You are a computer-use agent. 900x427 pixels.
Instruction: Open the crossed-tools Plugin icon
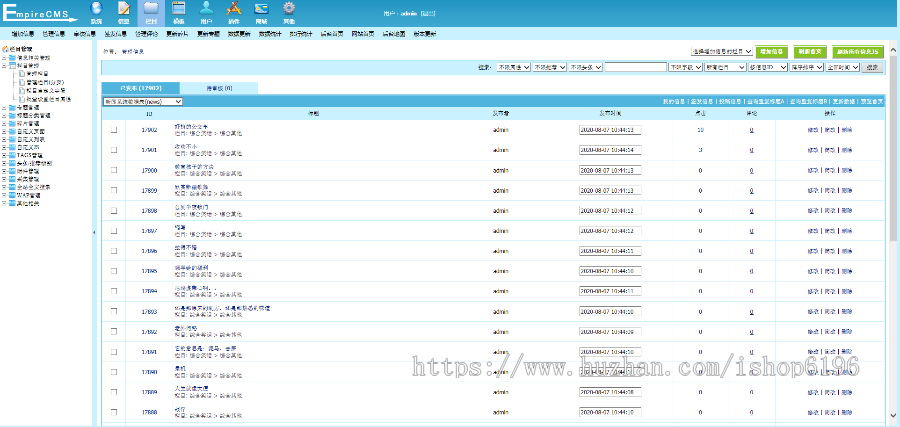click(234, 9)
